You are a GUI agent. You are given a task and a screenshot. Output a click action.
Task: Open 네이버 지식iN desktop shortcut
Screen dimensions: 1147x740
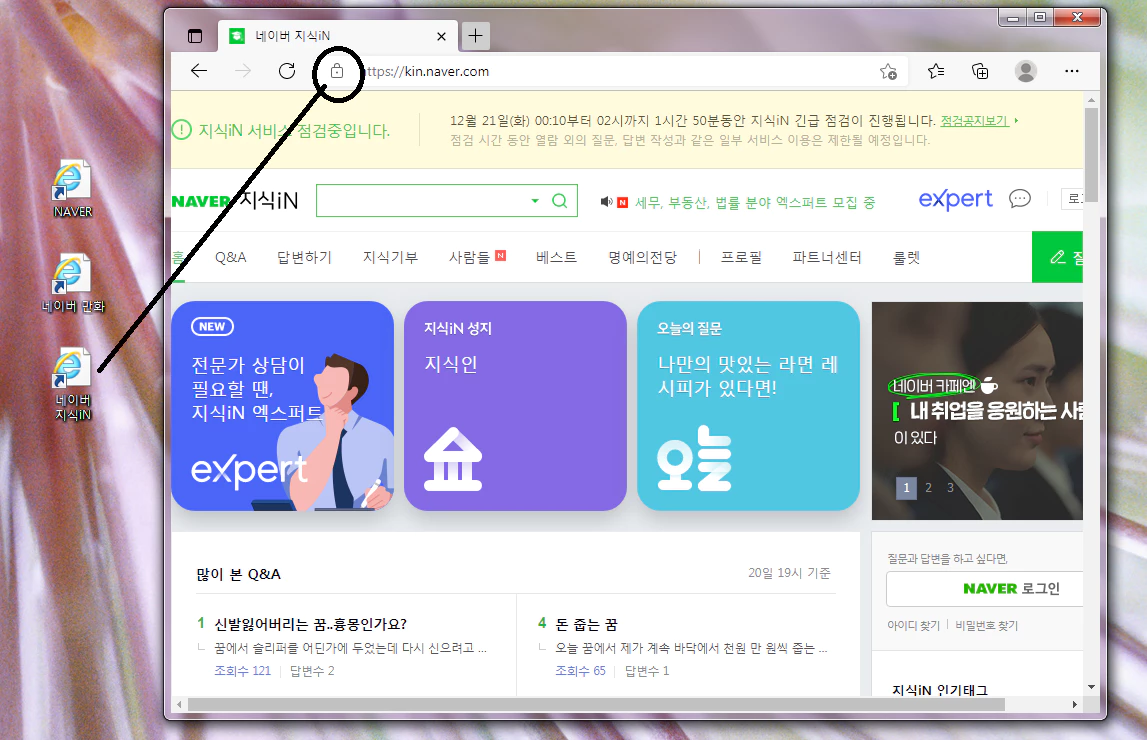tap(72, 384)
